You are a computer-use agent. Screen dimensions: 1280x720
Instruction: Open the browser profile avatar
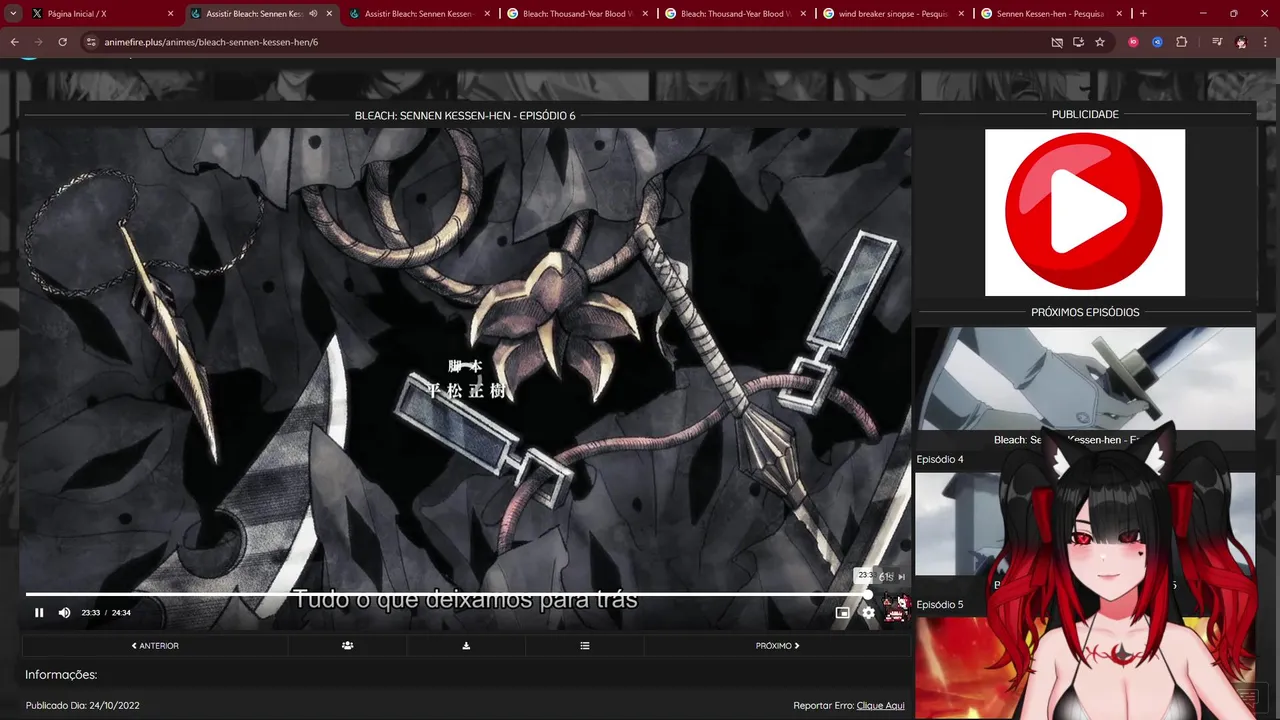point(1241,42)
